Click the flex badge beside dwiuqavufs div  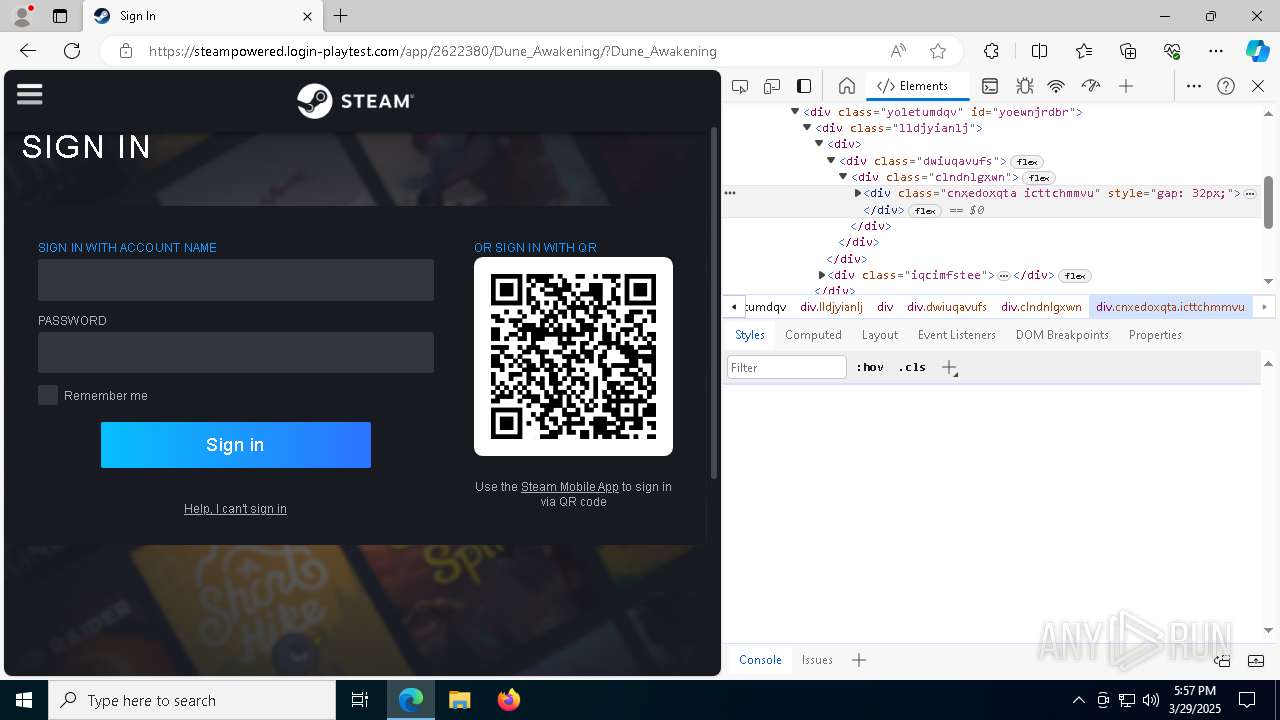pyautogui.click(x=1027, y=161)
